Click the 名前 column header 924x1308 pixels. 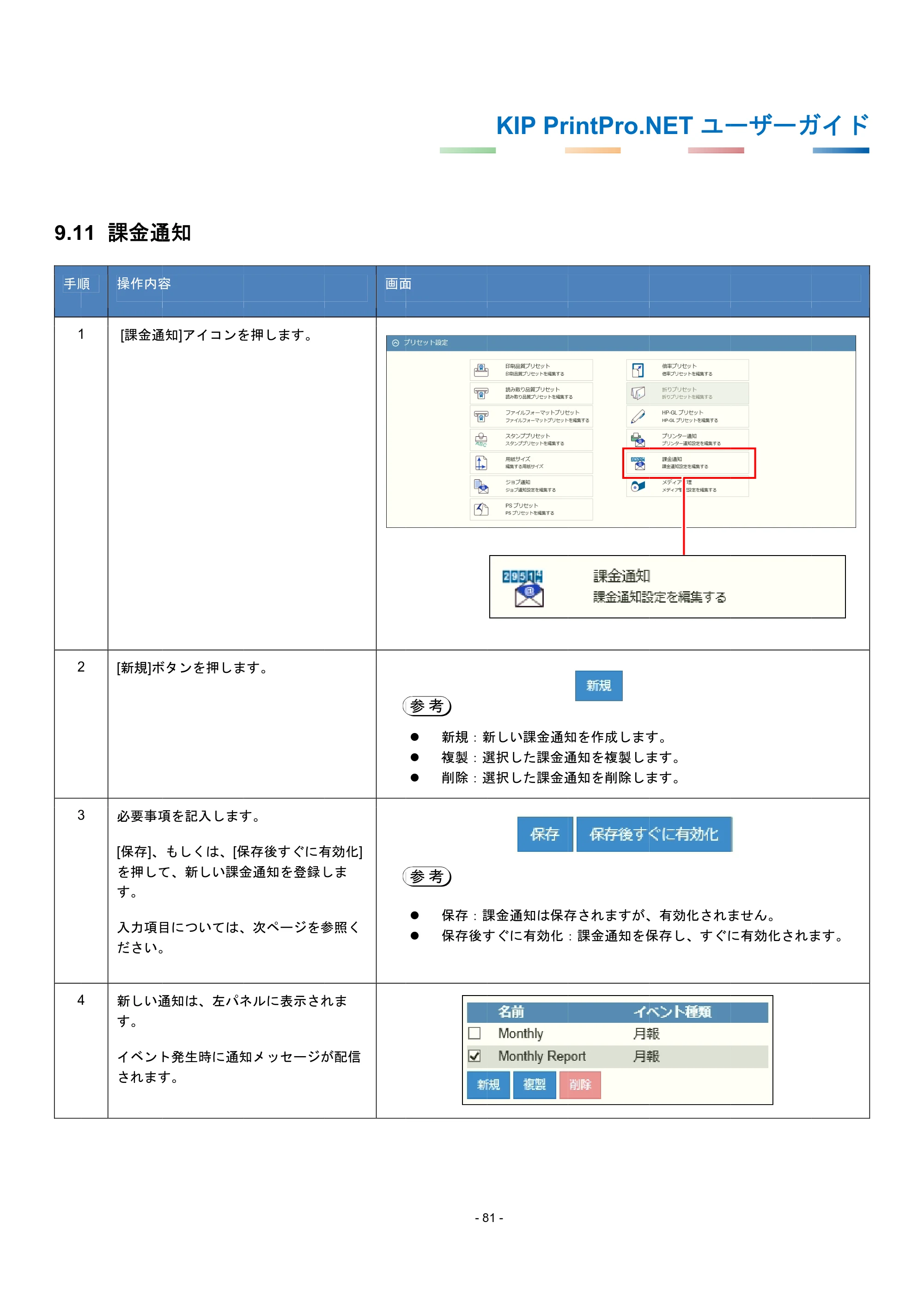click(511, 1012)
